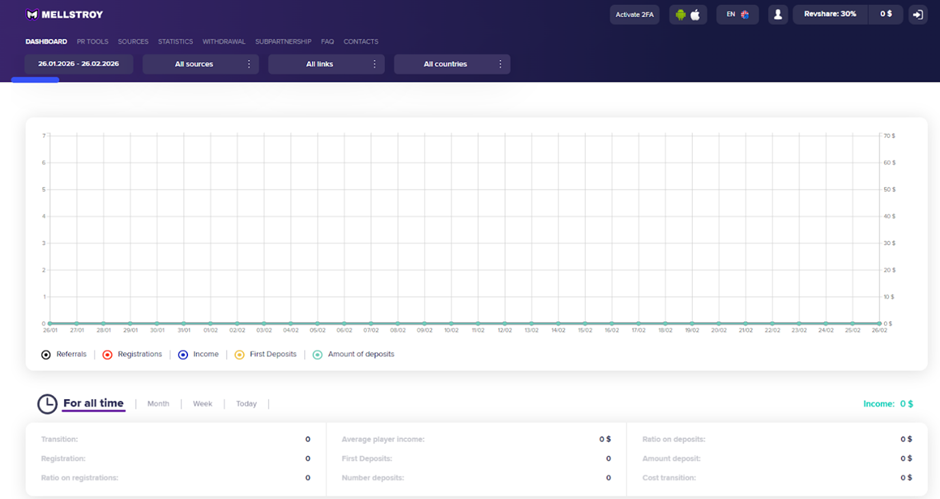Toggle the Income chart series
Viewport: 940px width, 499px height.
[183, 355]
